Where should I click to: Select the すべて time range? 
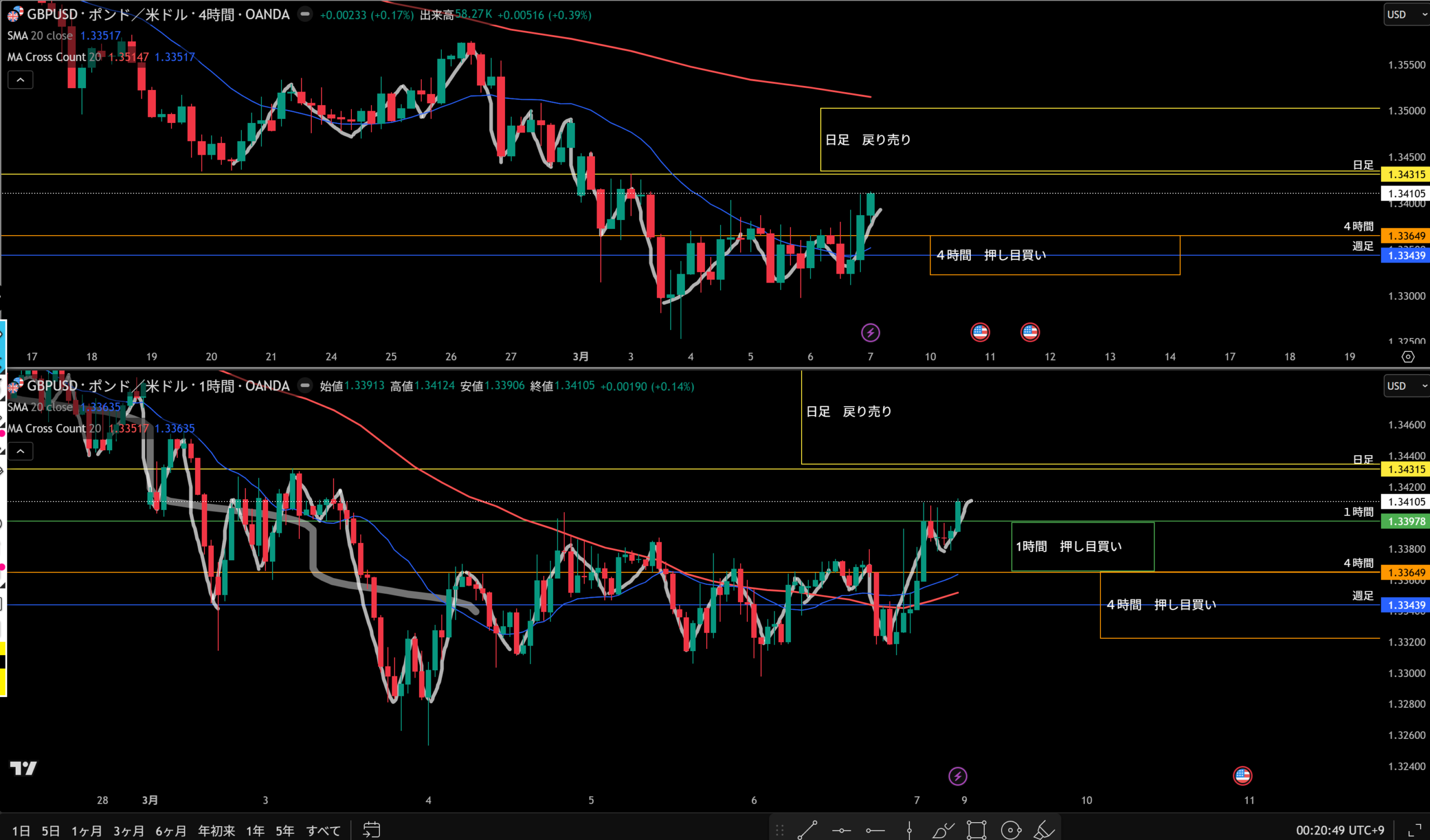tap(323, 831)
